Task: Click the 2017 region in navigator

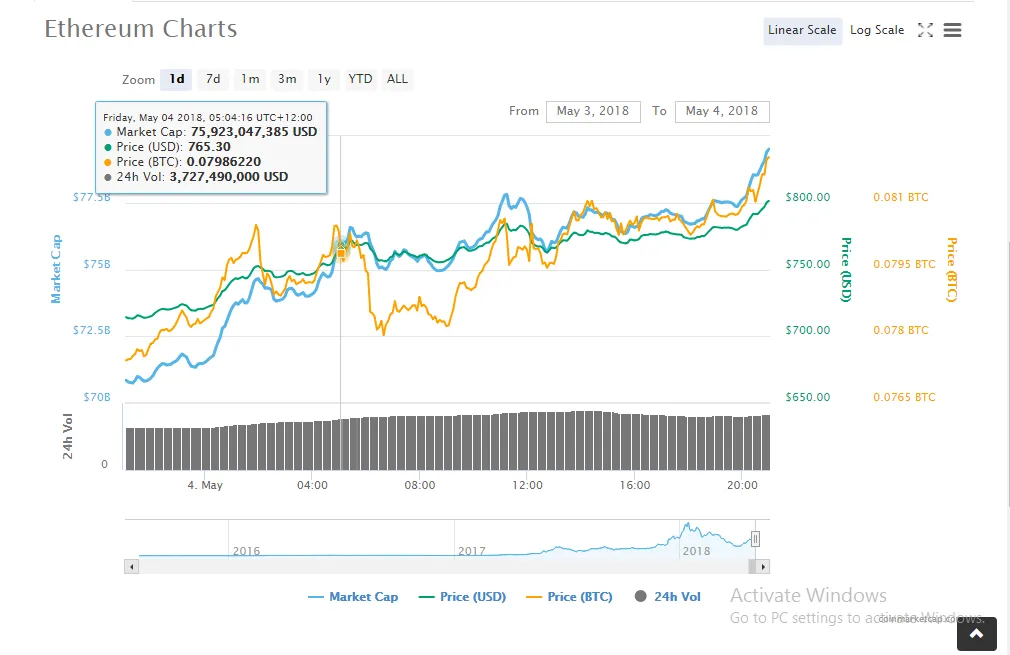Action: click(x=472, y=551)
